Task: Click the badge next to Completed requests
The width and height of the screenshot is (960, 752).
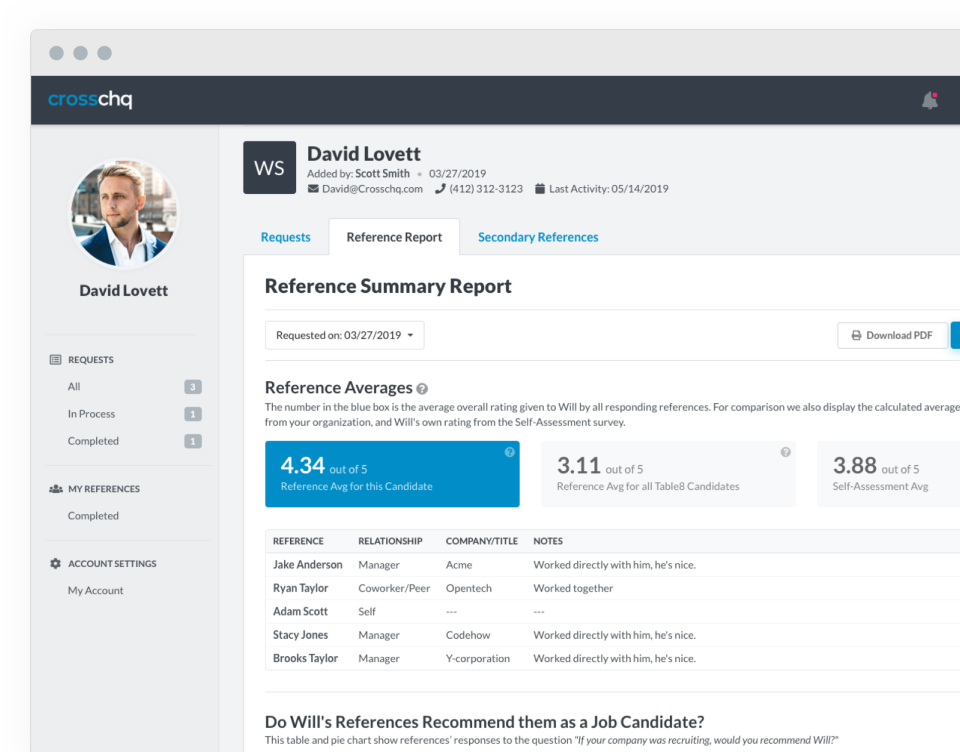Action: click(x=193, y=441)
